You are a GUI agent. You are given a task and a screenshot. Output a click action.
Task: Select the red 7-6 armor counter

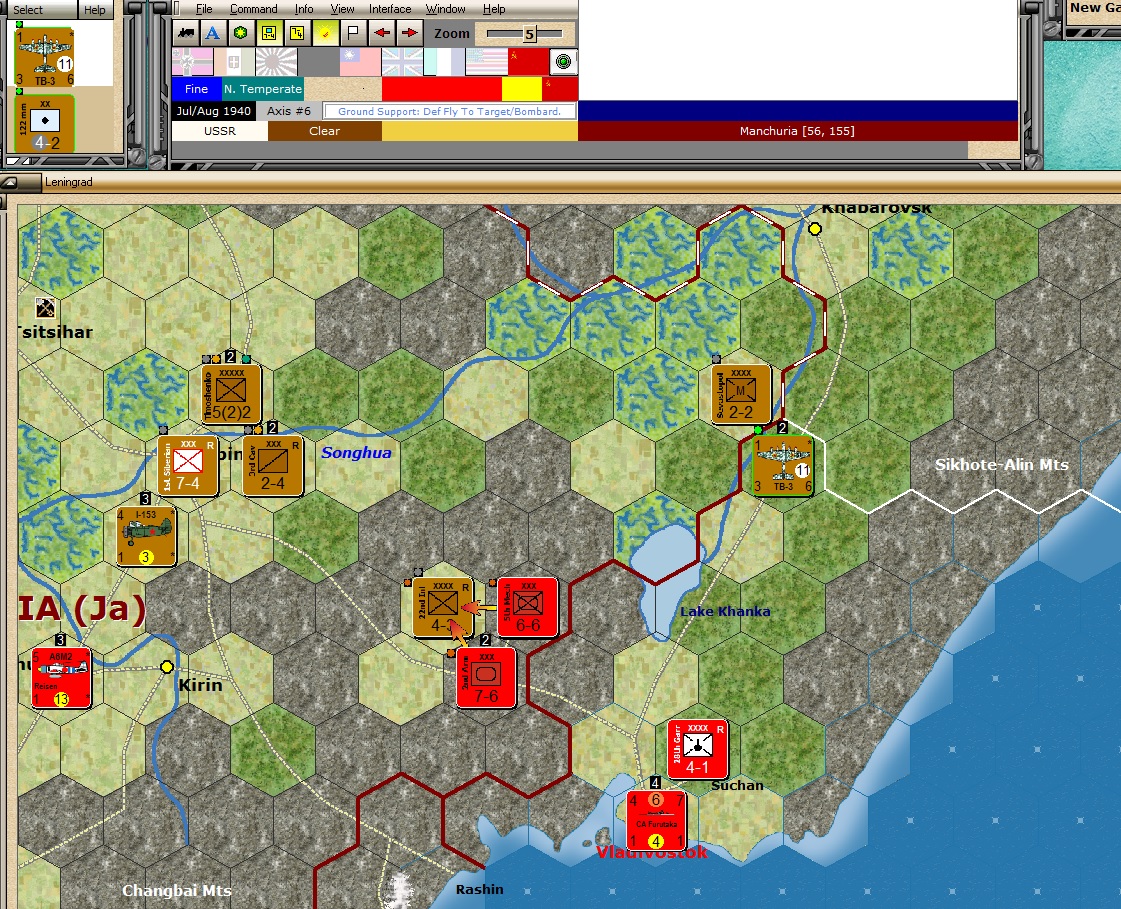[x=486, y=677]
